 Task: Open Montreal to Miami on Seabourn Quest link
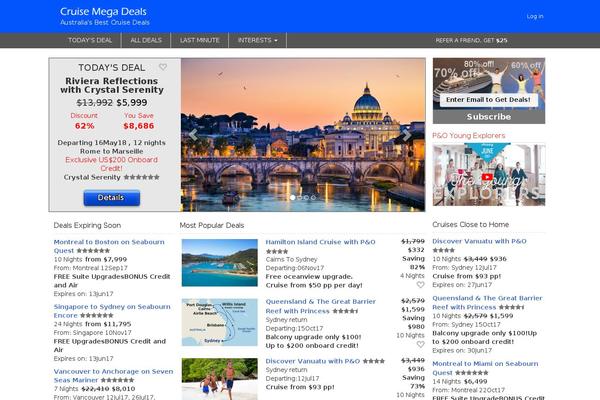(x=485, y=368)
